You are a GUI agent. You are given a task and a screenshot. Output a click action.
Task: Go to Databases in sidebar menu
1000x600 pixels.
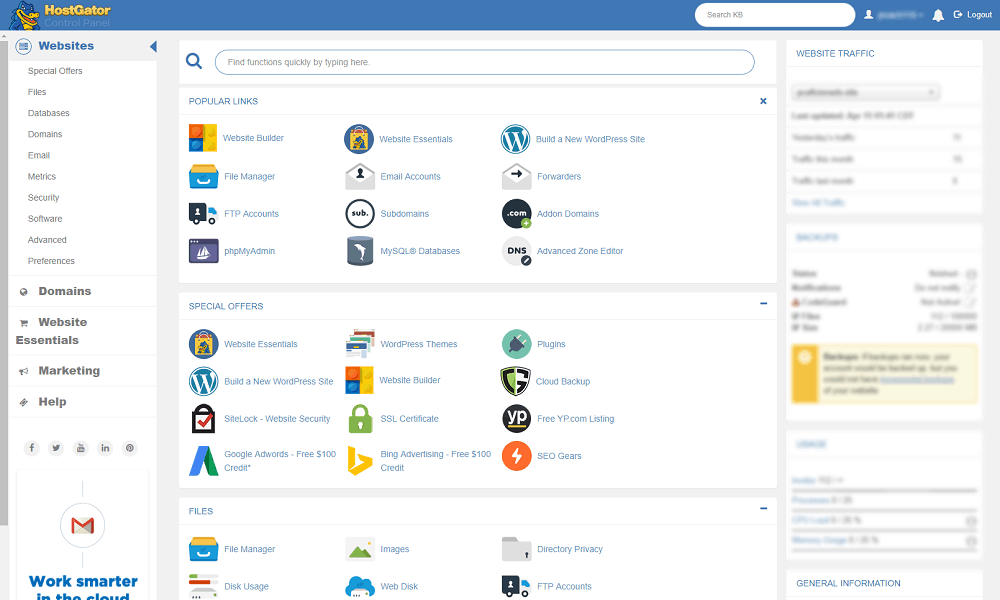point(48,113)
